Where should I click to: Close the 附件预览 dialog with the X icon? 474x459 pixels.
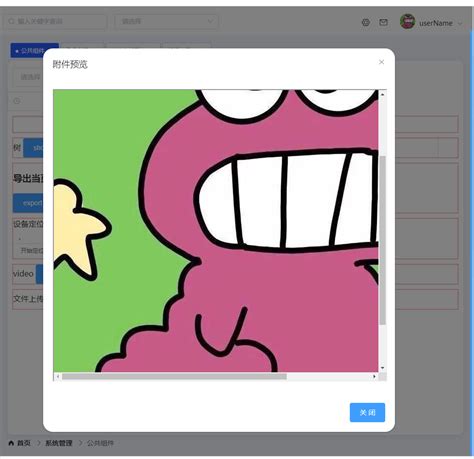[x=381, y=62]
